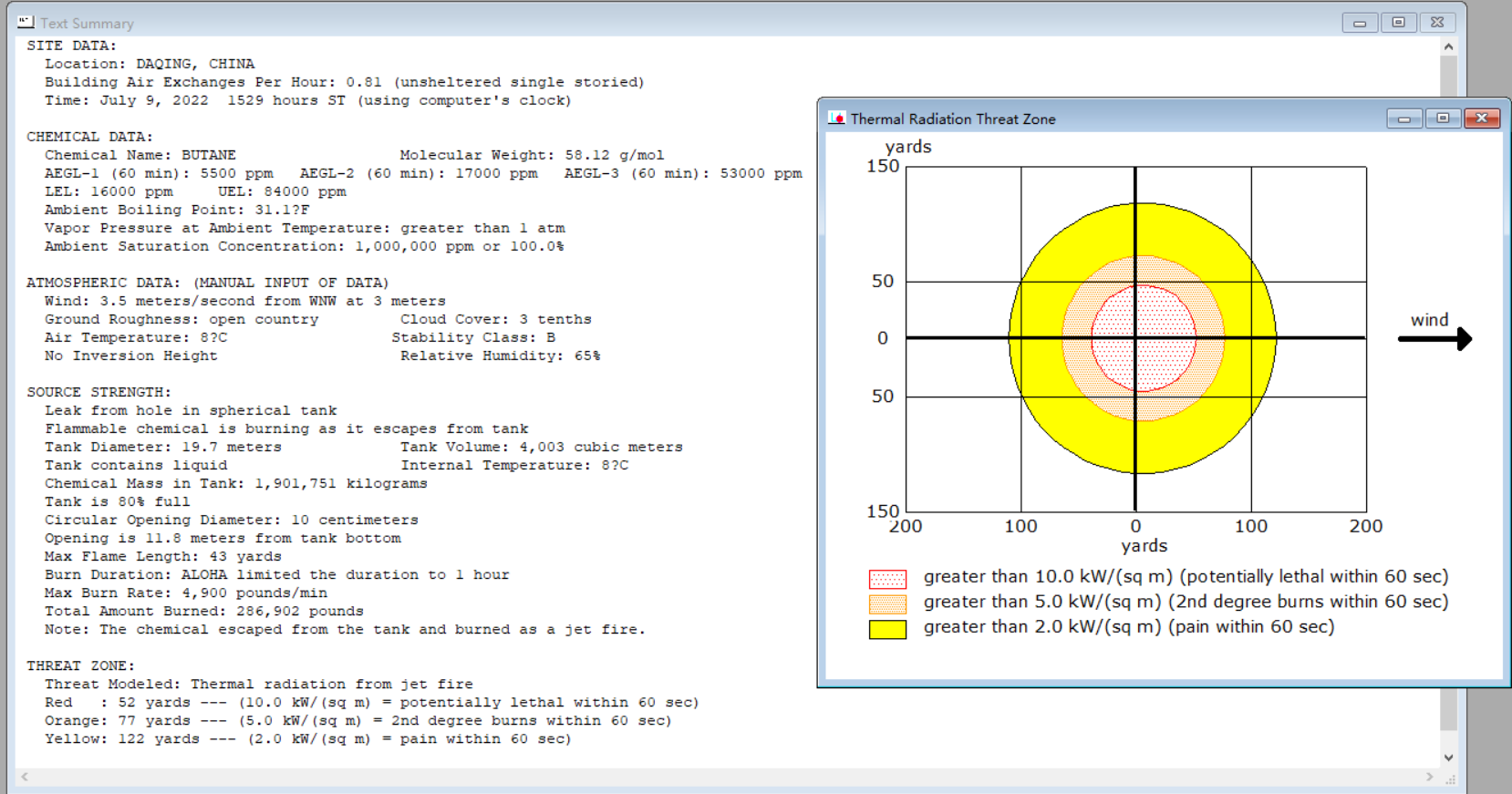The width and height of the screenshot is (1512, 794).
Task: Click 'Orange: 77 yards' threat zone line
Action: pyautogui.click(x=358, y=720)
